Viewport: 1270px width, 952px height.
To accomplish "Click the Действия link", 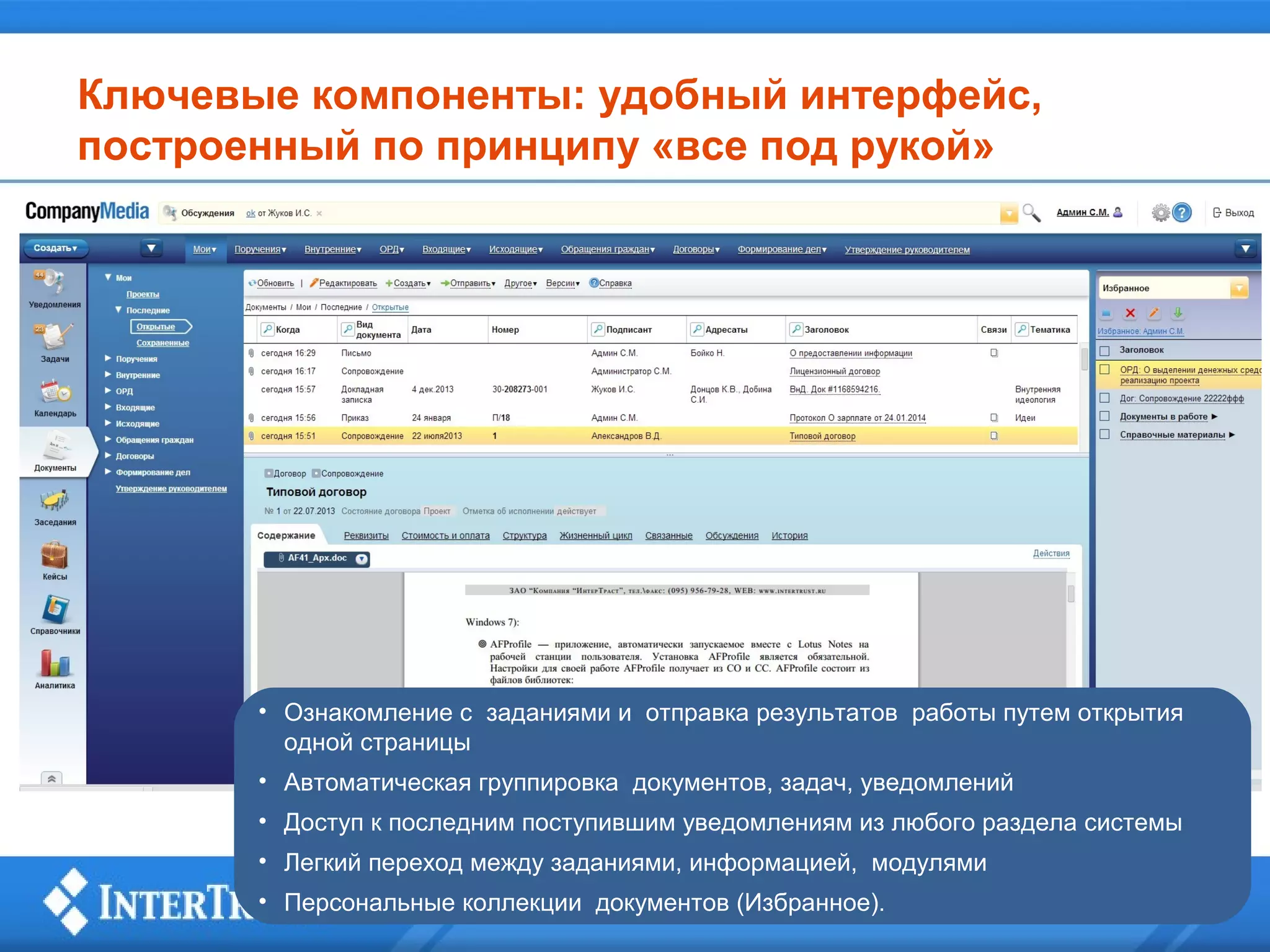I will (x=1051, y=553).
